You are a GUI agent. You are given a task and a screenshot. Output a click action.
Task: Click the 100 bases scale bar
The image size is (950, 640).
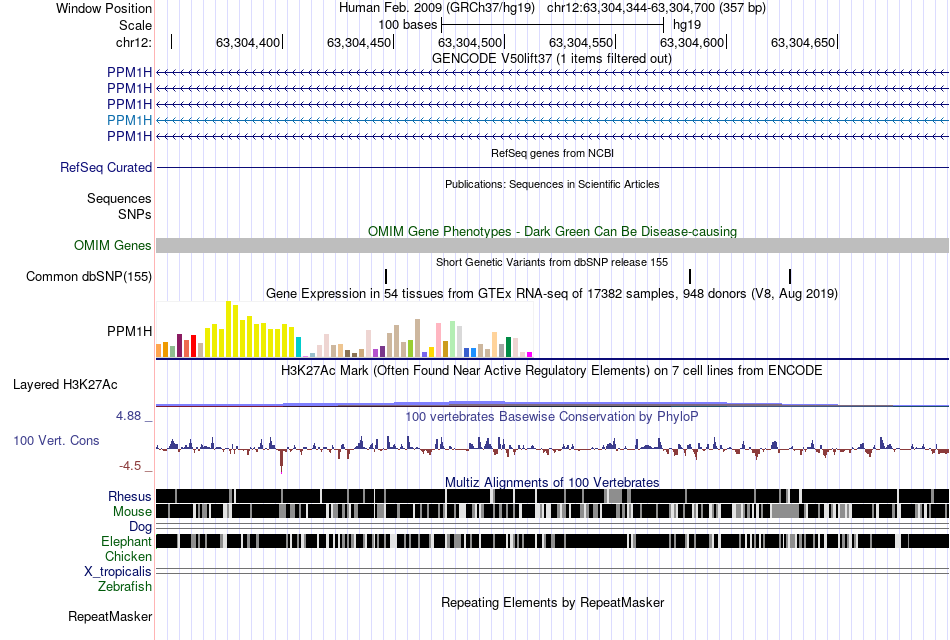point(553,25)
